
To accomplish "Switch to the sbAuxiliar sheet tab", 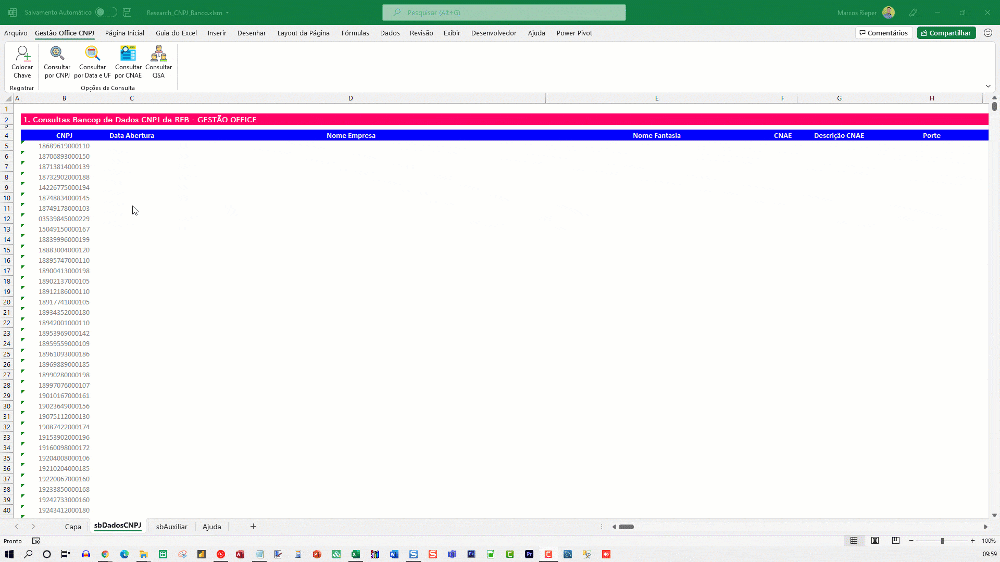I will pyautogui.click(x=171, y=526).
